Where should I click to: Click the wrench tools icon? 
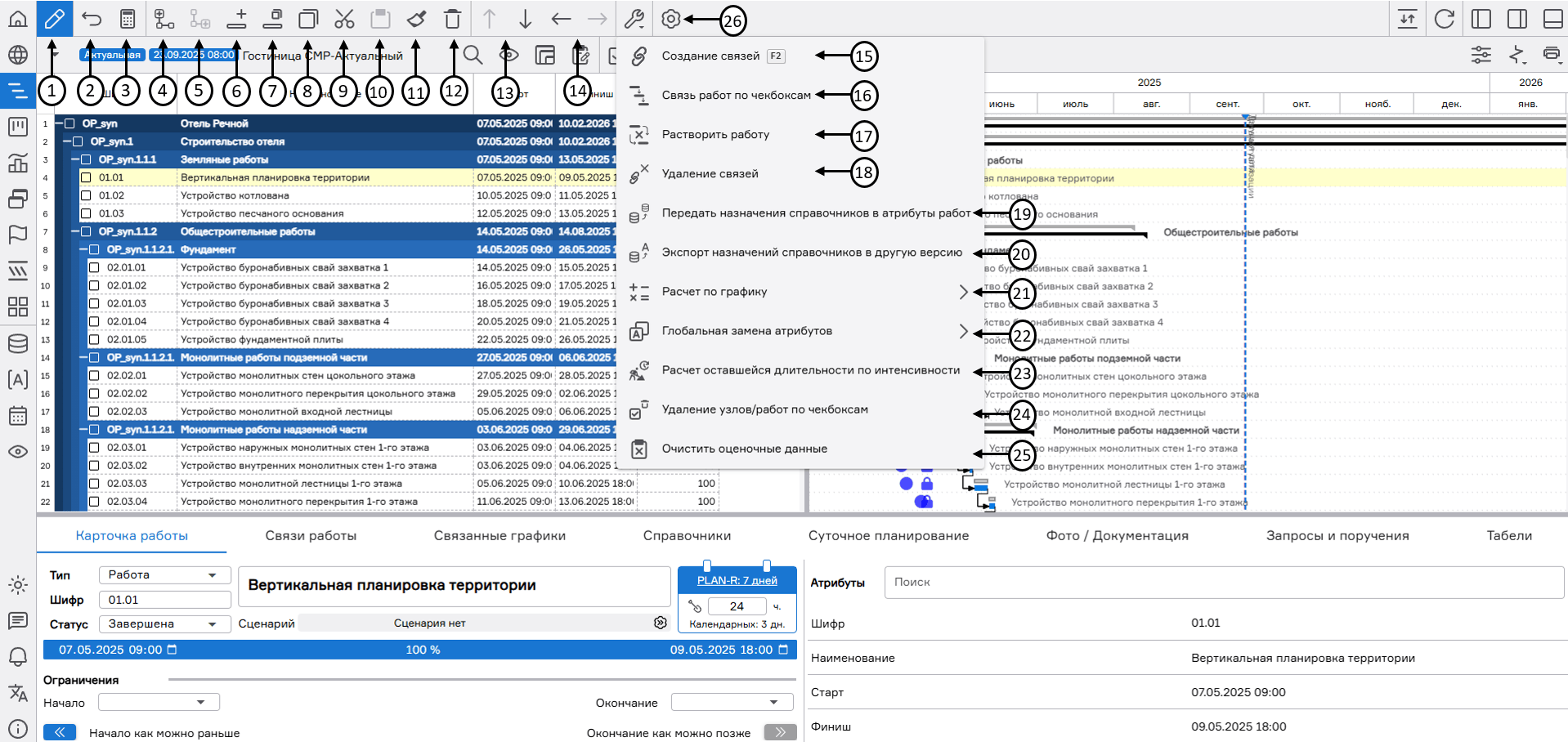point(634,19)
